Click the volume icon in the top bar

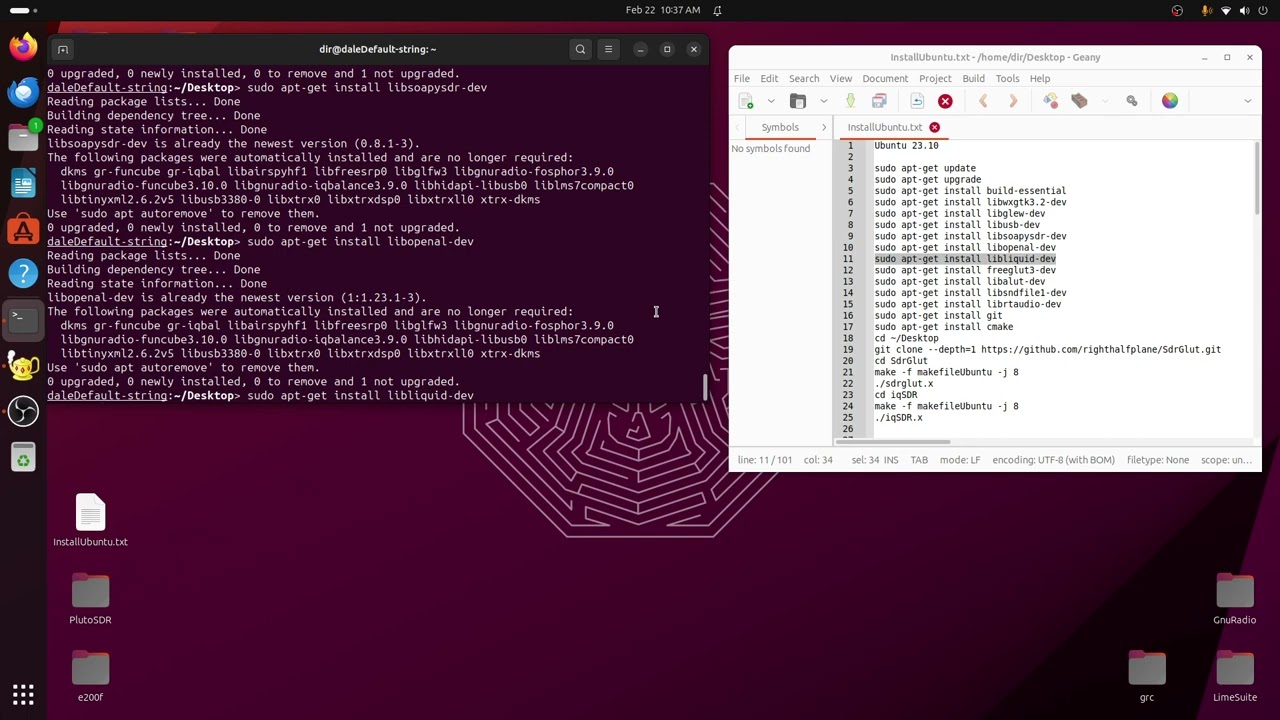point(1245,10)
